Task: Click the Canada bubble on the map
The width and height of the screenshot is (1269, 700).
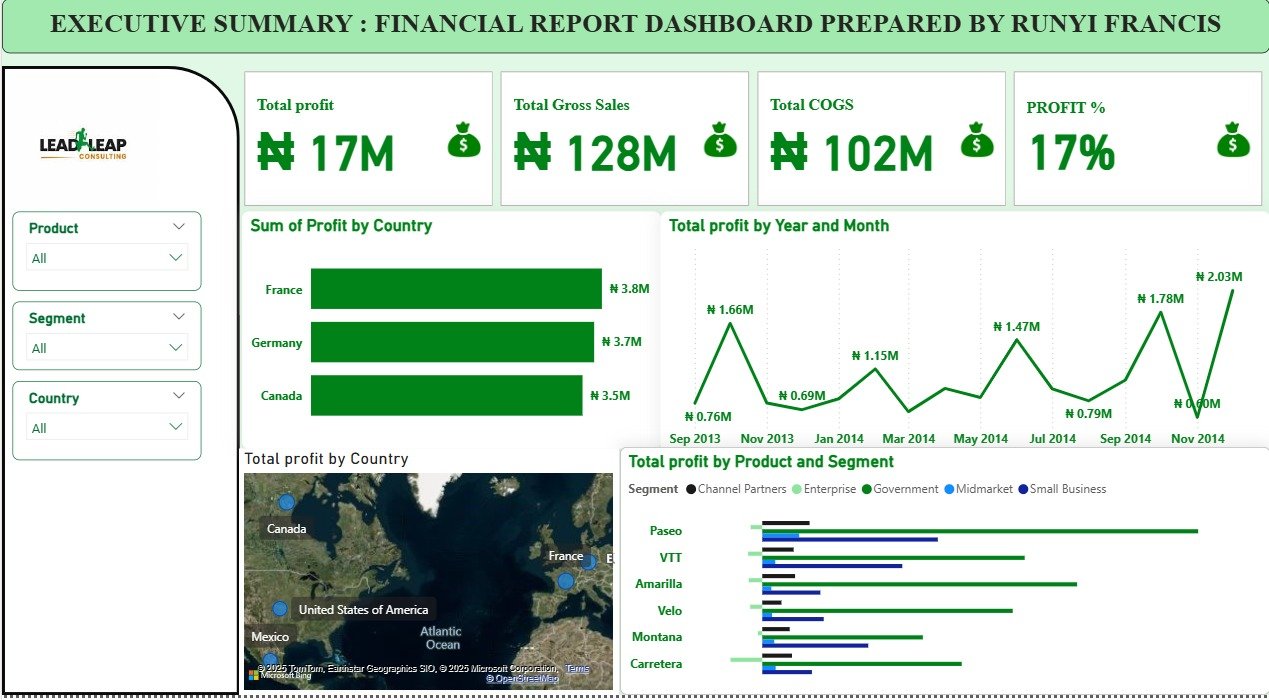Action: (x=287, y=503)
